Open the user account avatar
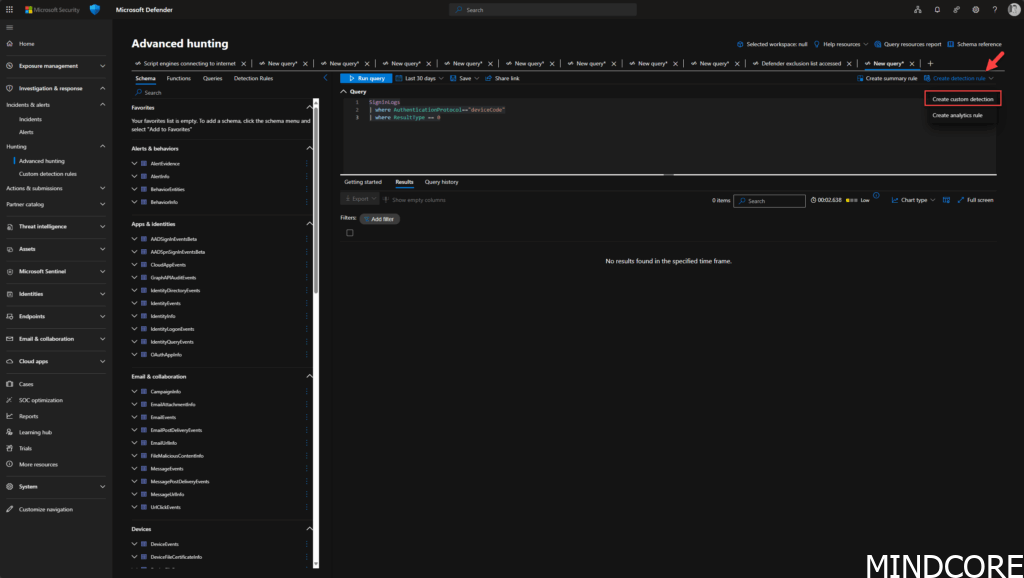Screen dimensions: 1024x578 [x=1014, y=10]
